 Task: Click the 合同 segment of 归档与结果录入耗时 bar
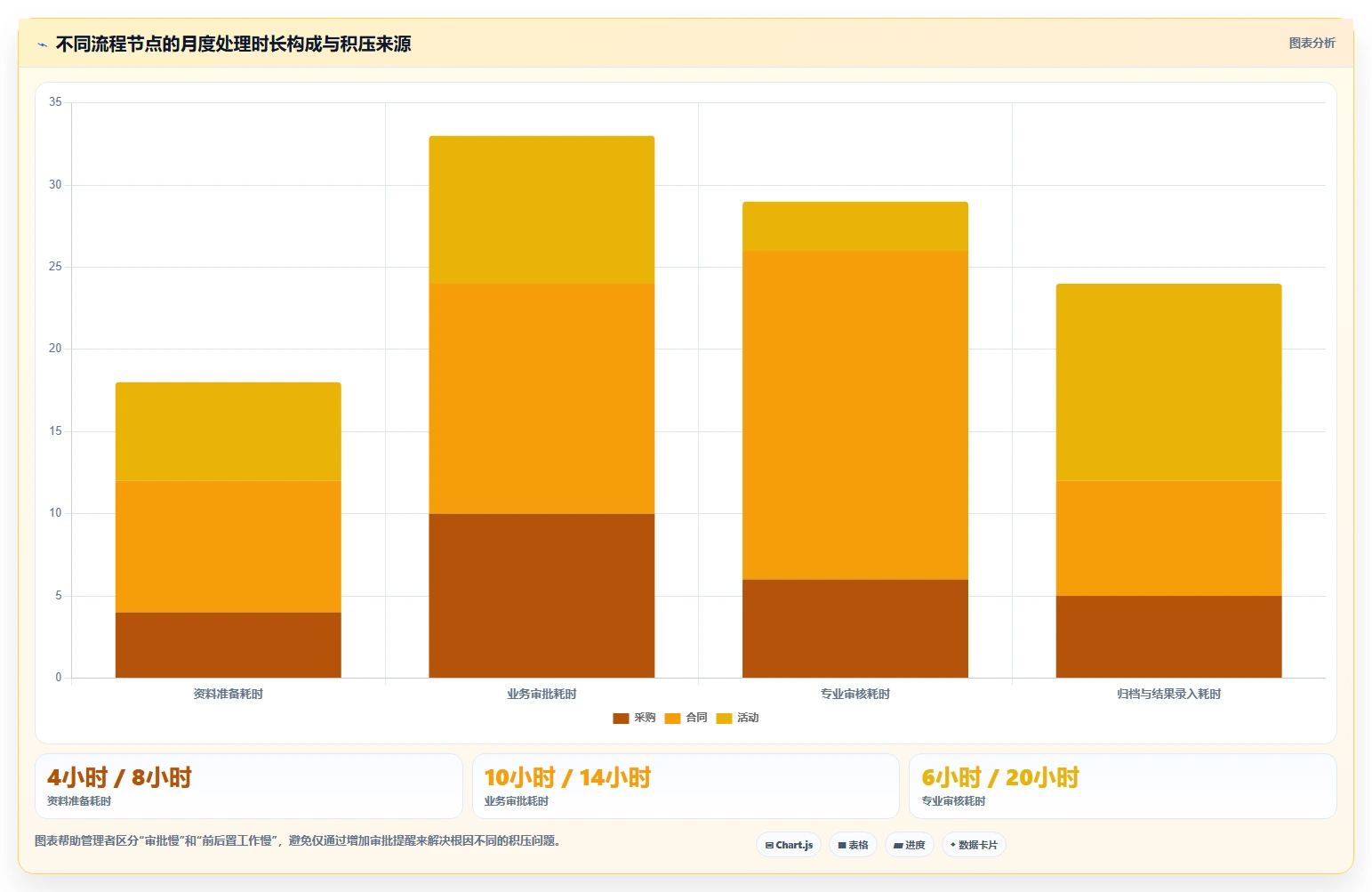tap(1168, 539)
